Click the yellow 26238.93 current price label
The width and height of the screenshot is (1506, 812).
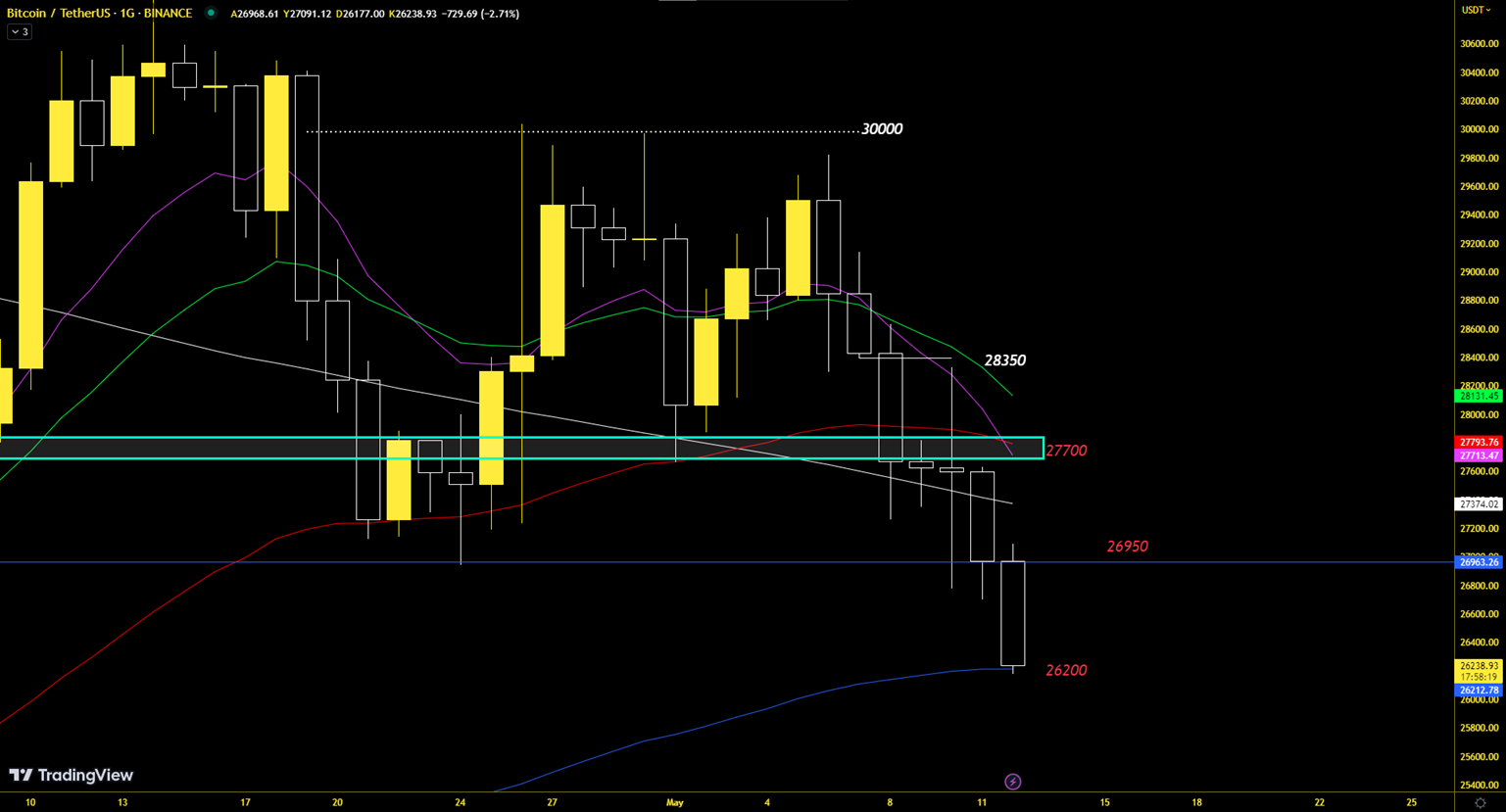[1479, 666]
